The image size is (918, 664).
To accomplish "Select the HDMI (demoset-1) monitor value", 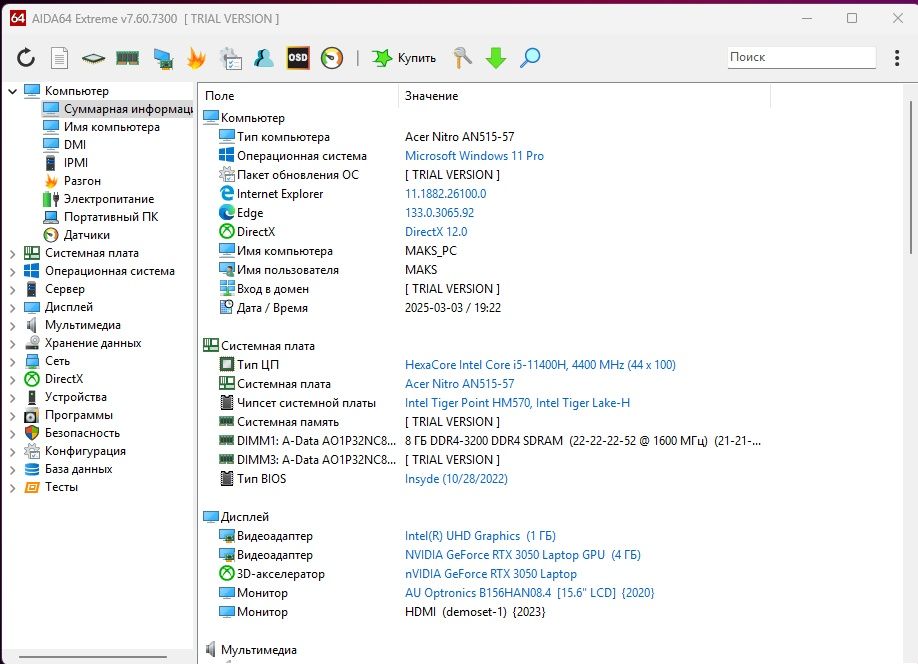I will click(475, 612).
